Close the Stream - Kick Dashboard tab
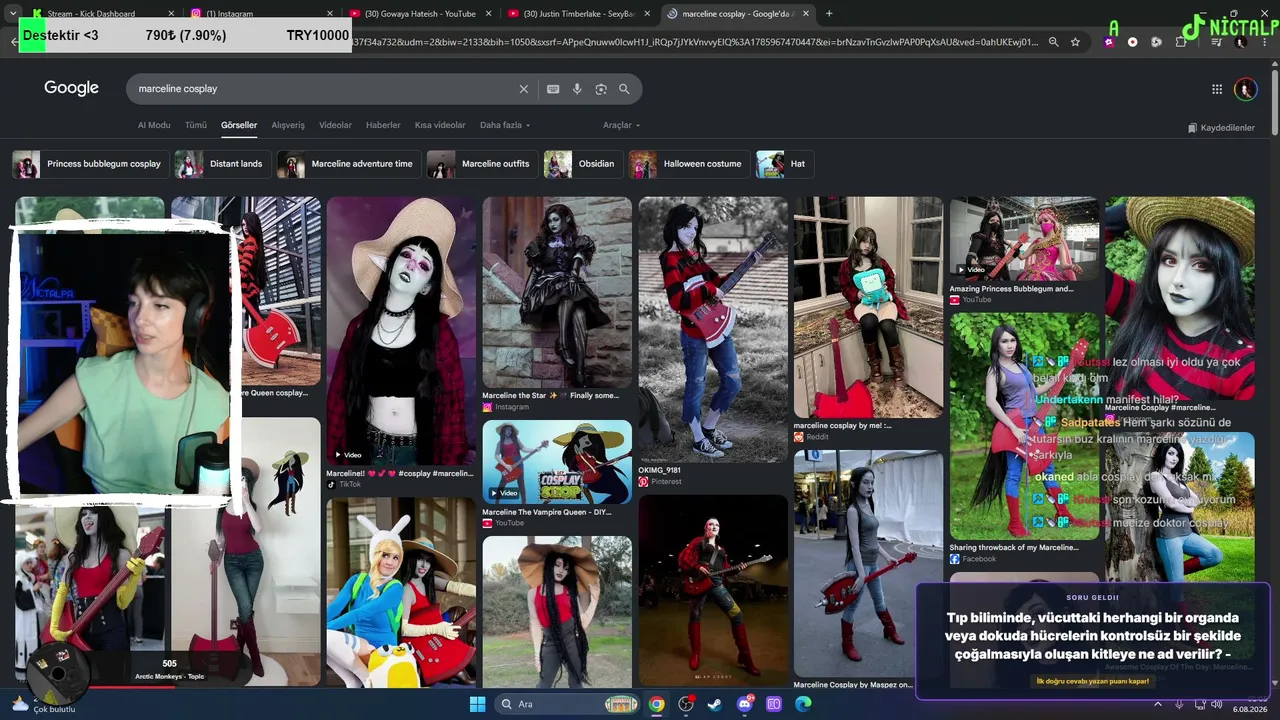Image resolution: width=1280 pixels, height=720 pixels. click(171, 14)
